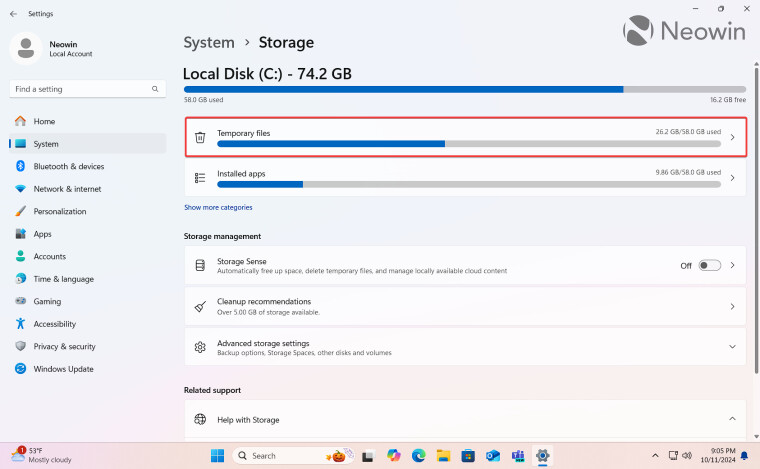This screenshot has width=760, height=469.
Task: Click the notifications bell icon
Action: (x=744, y=455)
